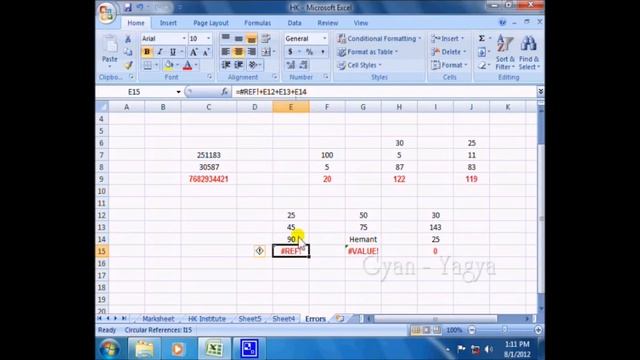Toggle center text alignment
Image resolution: width=640 pixels, height=360 pixels.
click(238, 52)
